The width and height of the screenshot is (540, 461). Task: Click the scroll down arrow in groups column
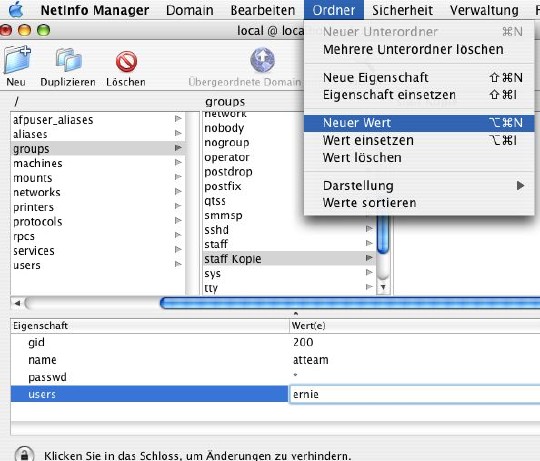383,287
